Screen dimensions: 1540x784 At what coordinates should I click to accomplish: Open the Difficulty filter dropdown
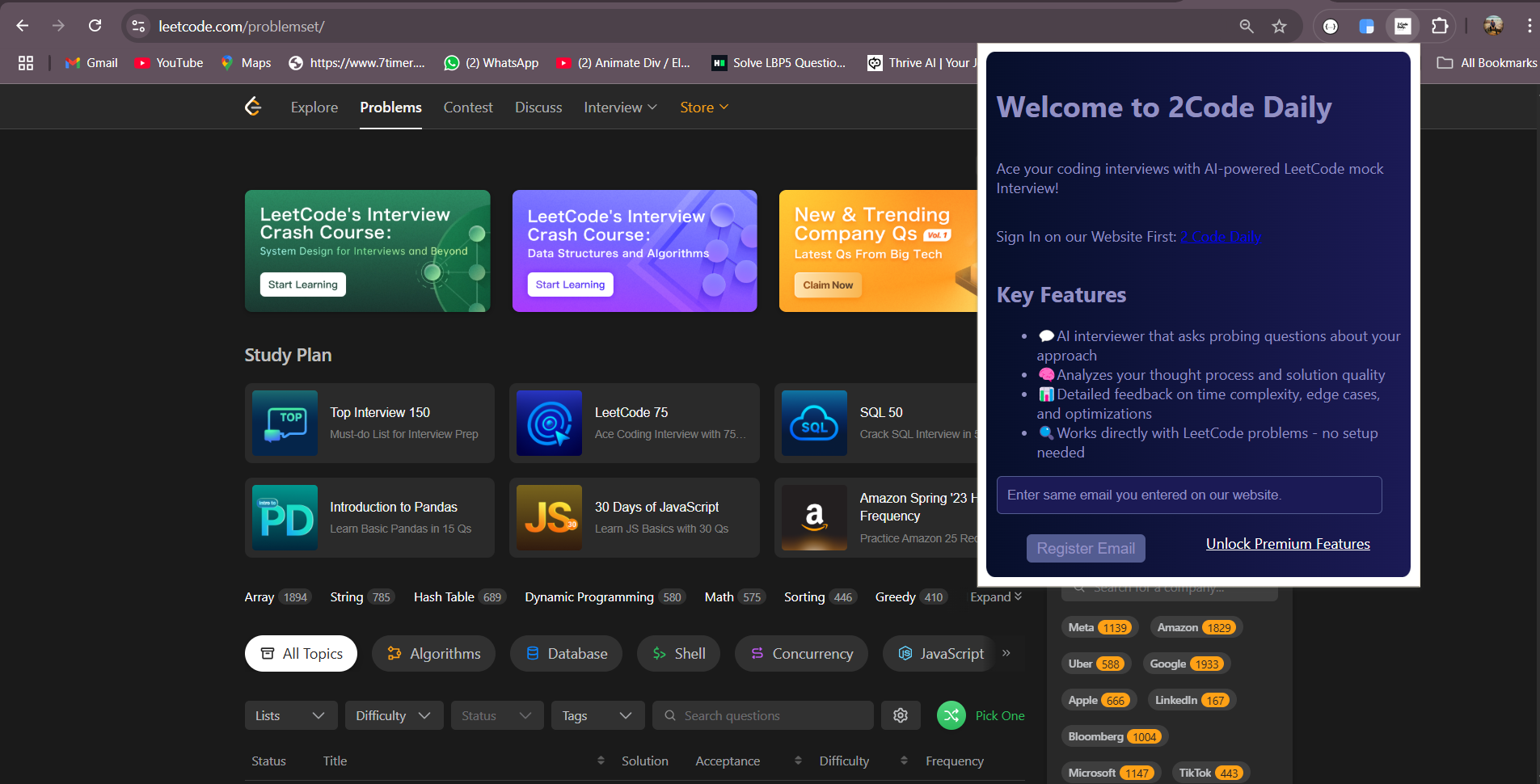(394, 715)
